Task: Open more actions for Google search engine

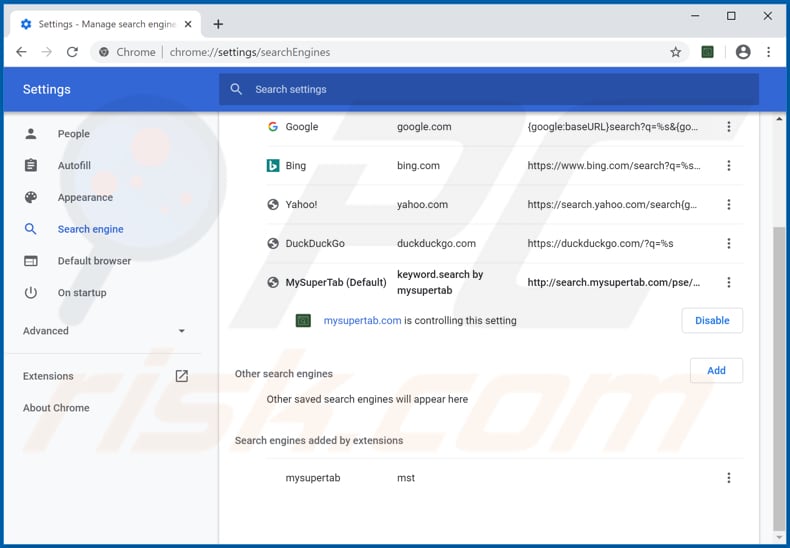Action: (x=729, y=127)
